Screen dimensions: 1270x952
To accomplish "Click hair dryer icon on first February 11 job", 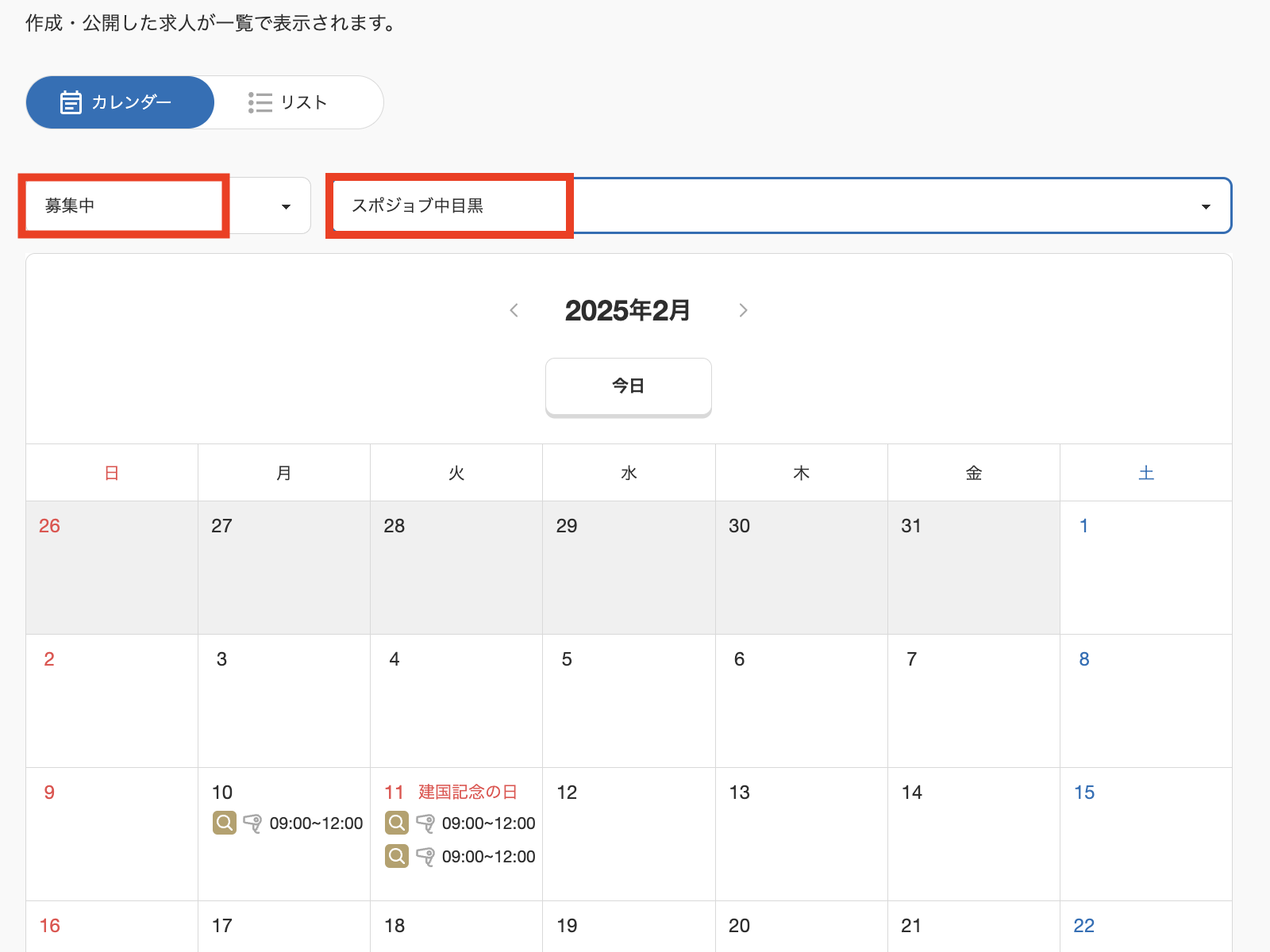I will (425, 823).
